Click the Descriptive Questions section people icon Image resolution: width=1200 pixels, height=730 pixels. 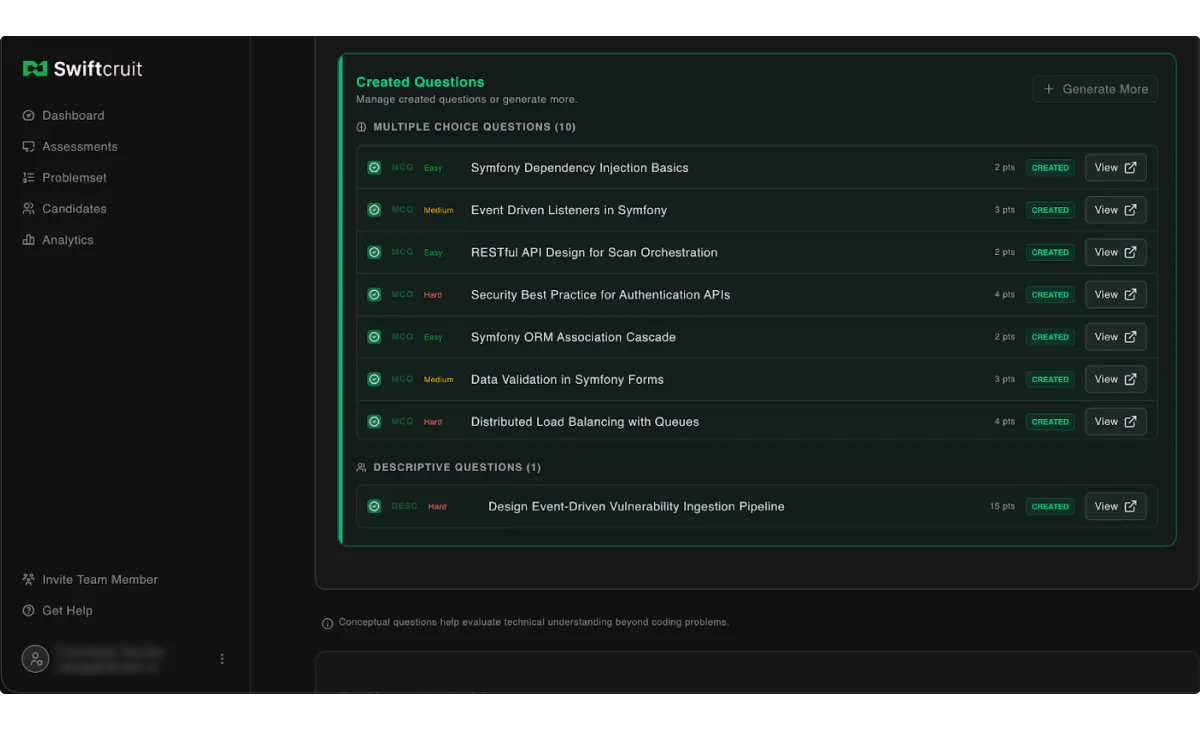coord(362,467)
